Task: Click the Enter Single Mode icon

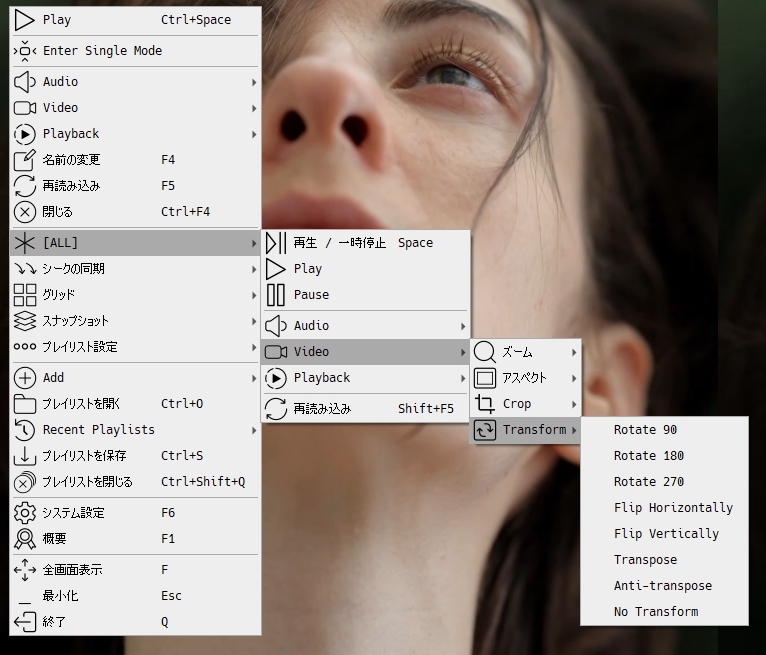Action: coord(25,51)
